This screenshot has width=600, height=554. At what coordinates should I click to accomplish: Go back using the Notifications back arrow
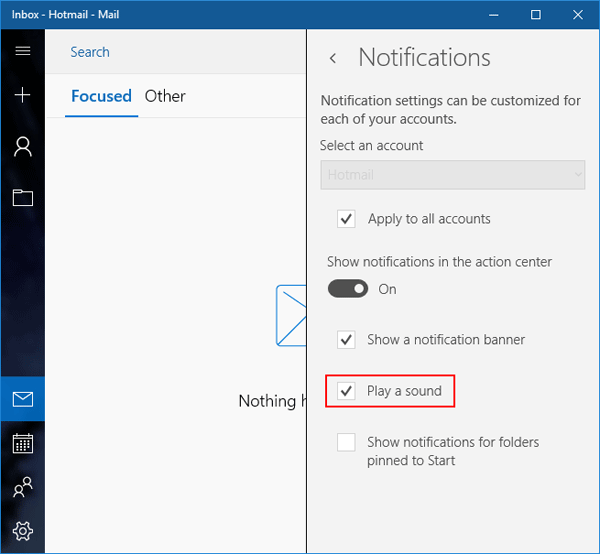pos(333,59)
